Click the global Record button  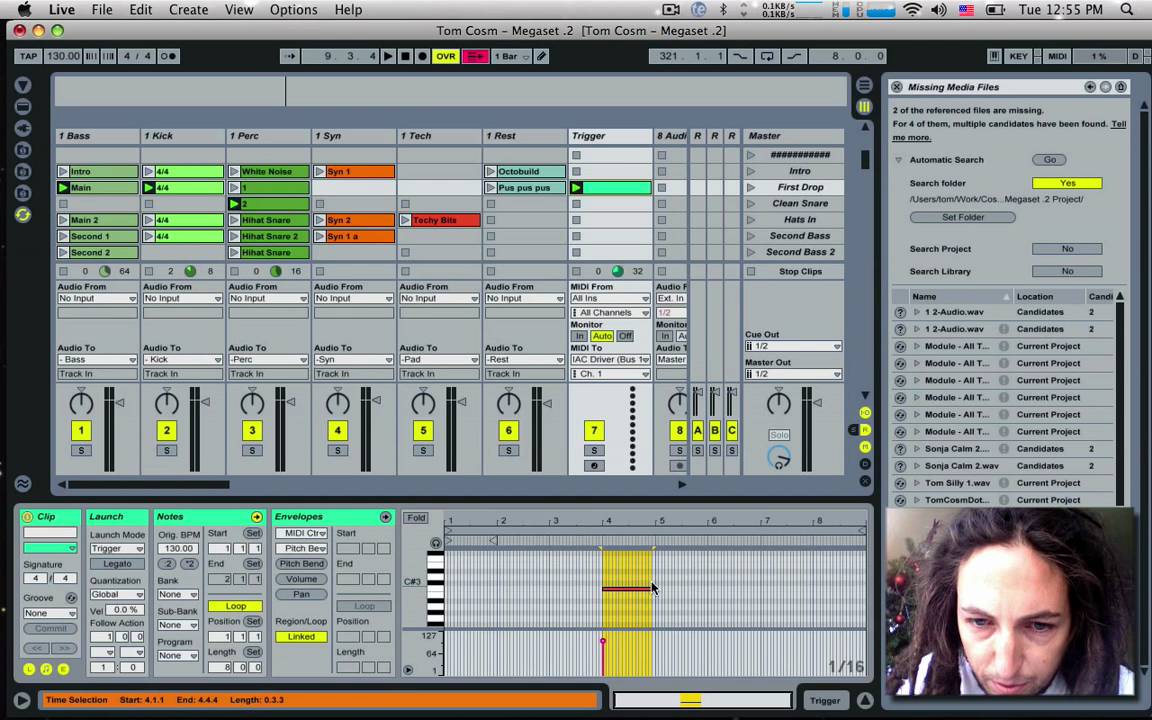click(422, 56)
